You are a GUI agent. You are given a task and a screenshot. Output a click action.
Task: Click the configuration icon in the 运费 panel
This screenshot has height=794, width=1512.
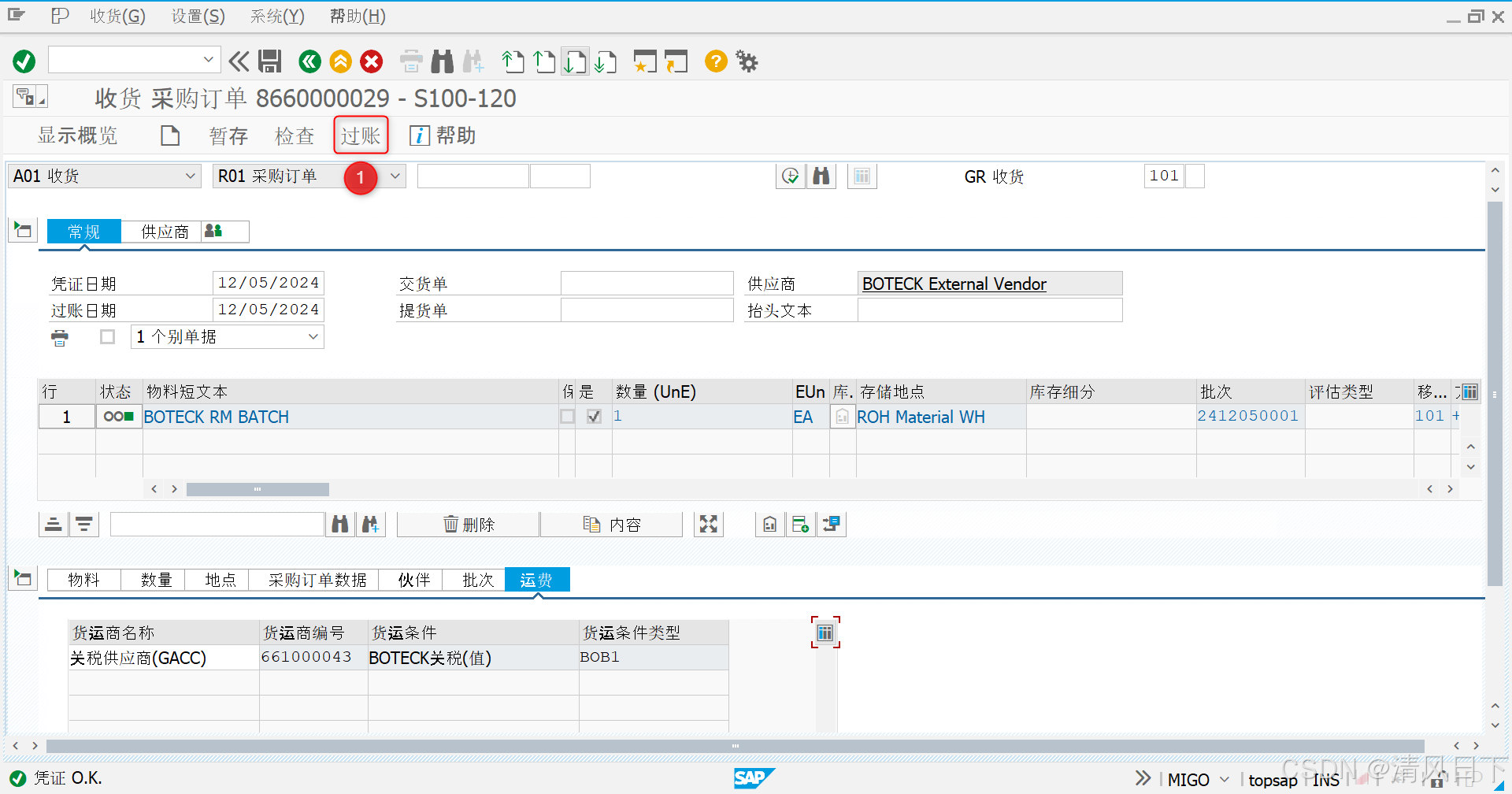pos(825,633)
